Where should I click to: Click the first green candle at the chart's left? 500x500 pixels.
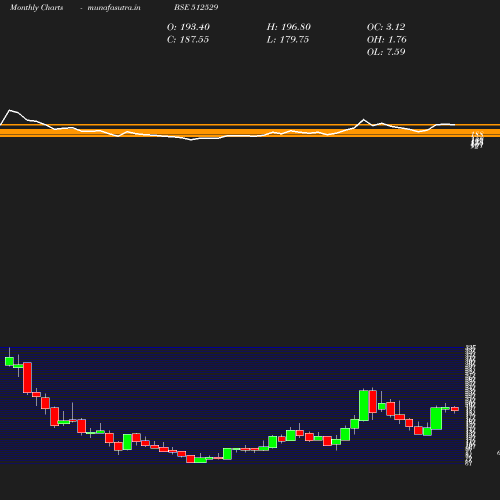coord(9,361)
